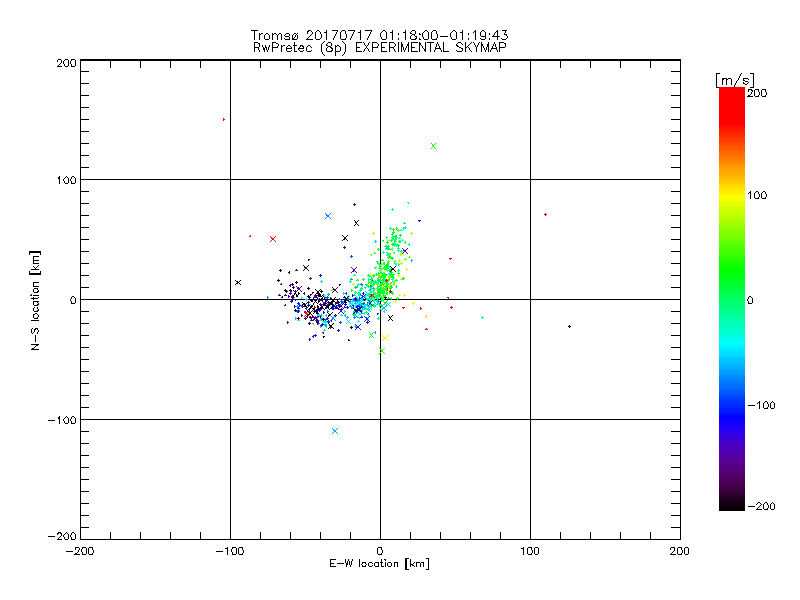Click the 200 tick label on N-S axis
800x600 pixels.
[66, 63]
